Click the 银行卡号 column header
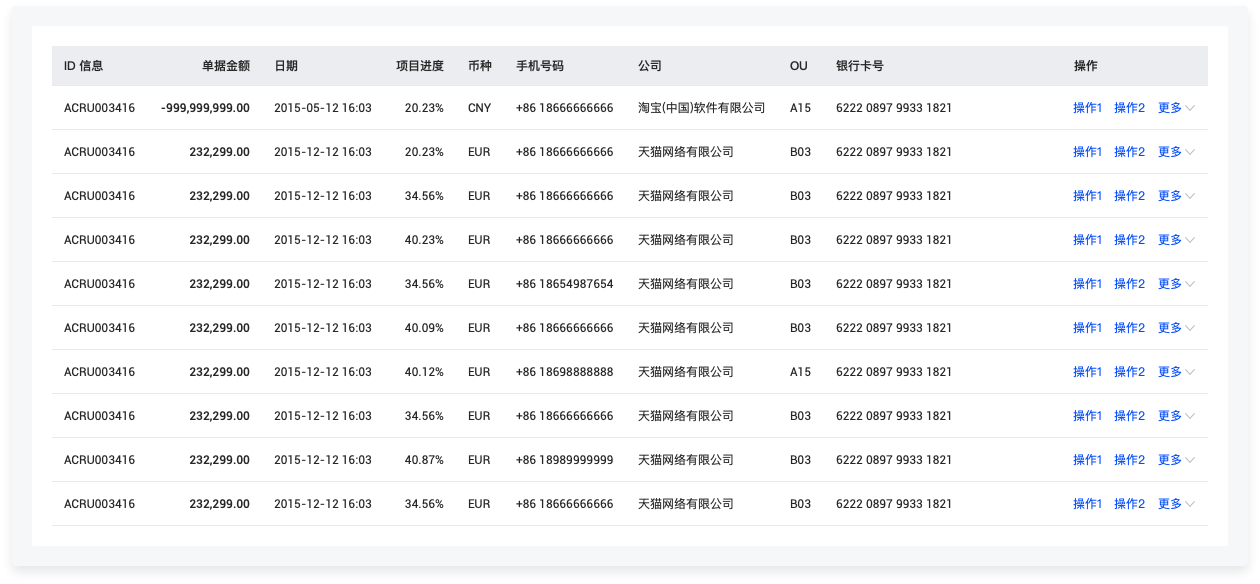Screen dimensions: 1260x584 click(860, 66)
